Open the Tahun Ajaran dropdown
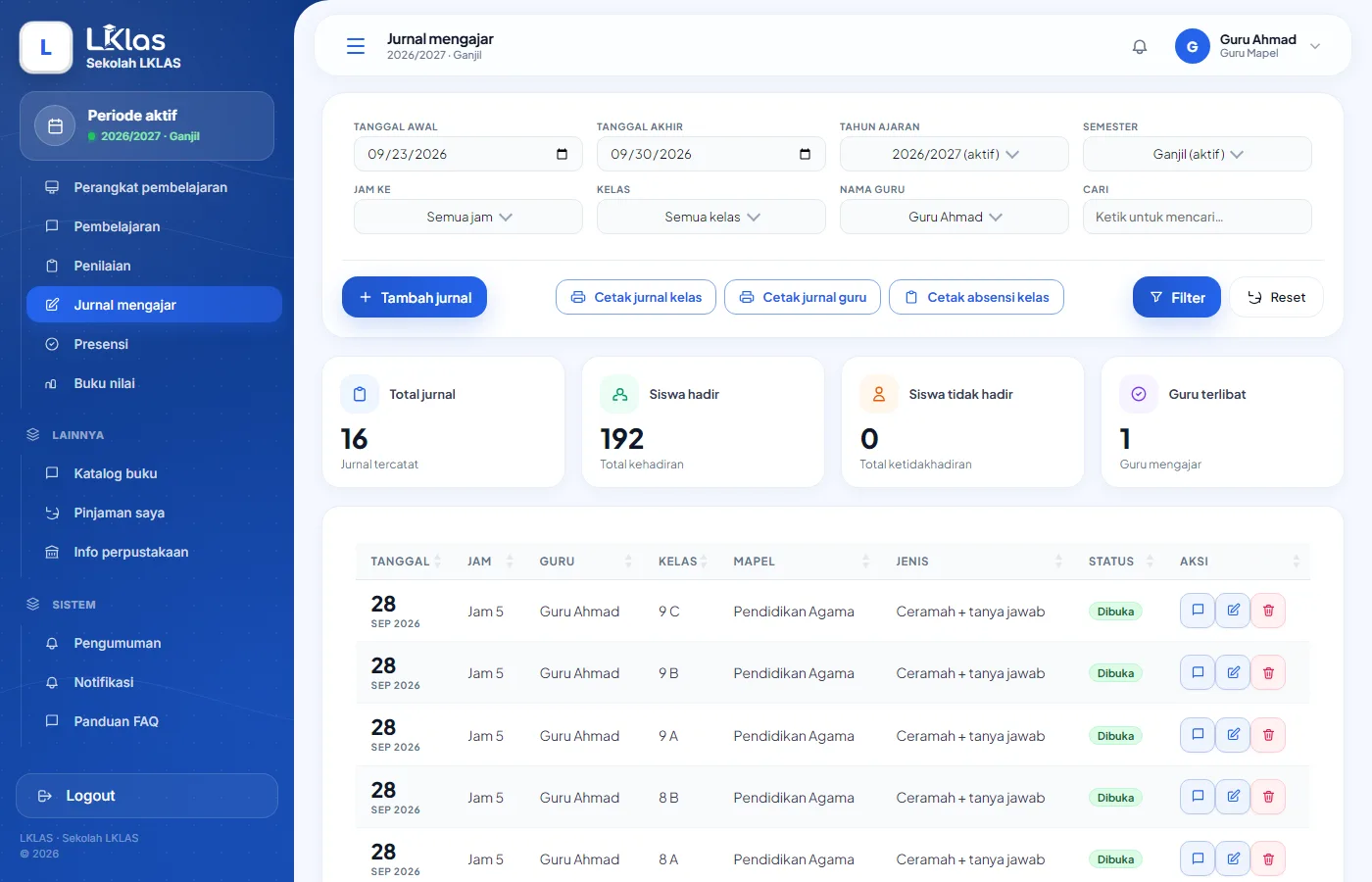The image size is (1372, 882). 954,154
